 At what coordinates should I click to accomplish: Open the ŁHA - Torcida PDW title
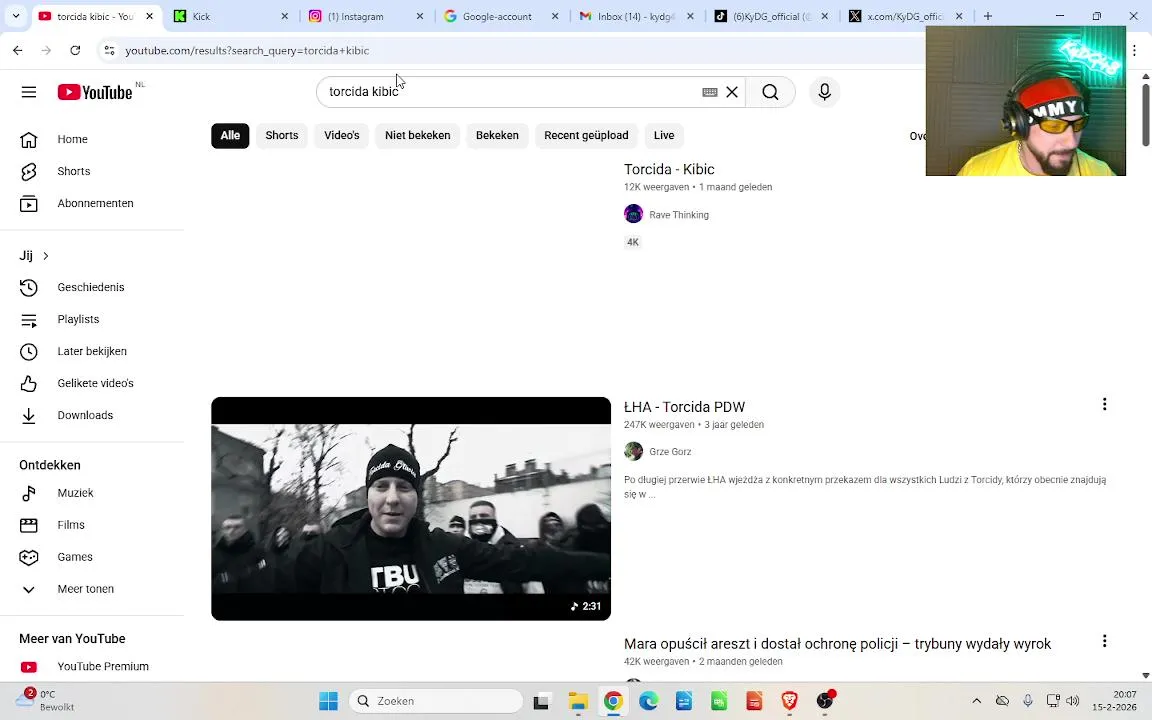pyautogui.click(x=685, y=407)
